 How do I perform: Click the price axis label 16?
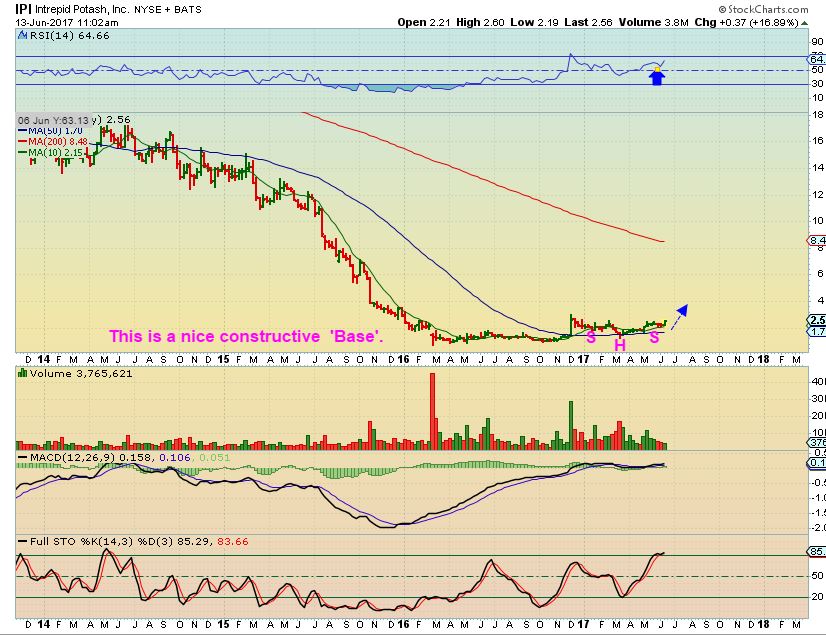818,140
